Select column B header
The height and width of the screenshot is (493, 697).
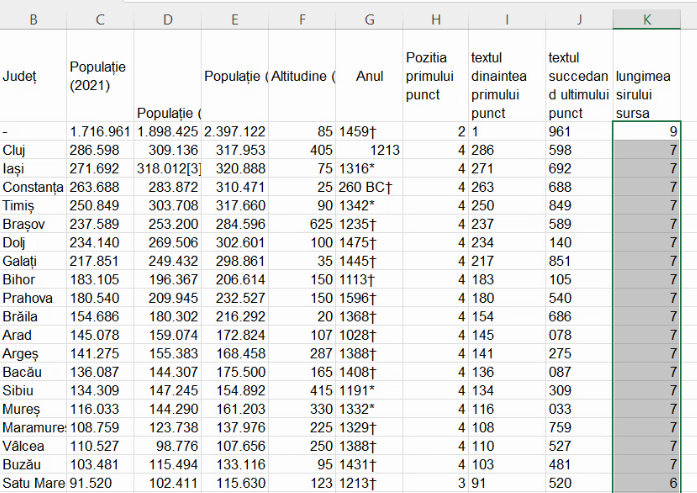click(x=33, y=19)
